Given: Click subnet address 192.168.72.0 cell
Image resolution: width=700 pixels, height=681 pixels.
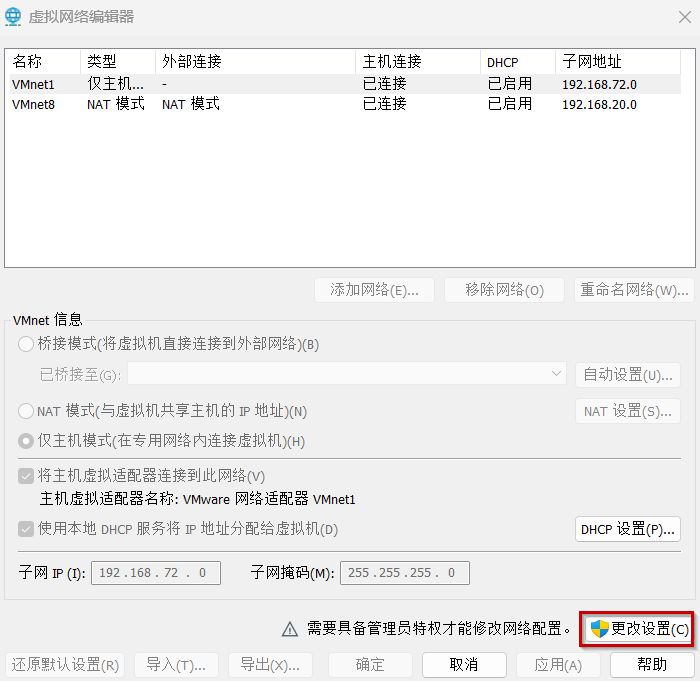Looking at the screenshot, I should click(599, 84).
